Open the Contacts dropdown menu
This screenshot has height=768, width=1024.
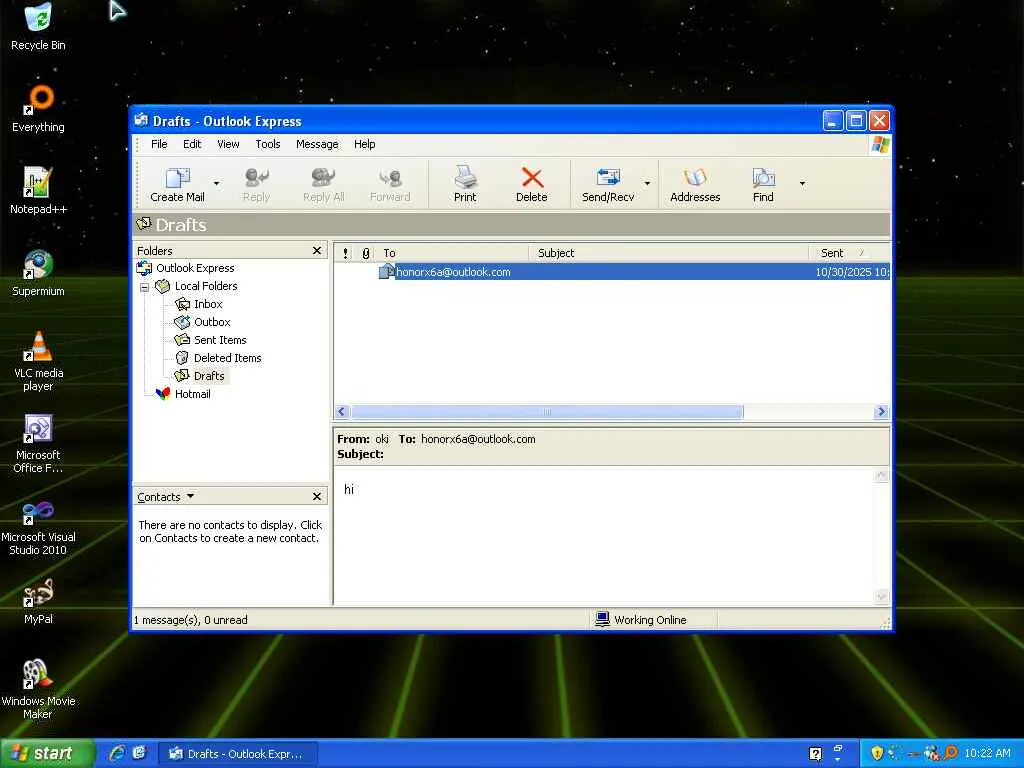point(166,497)
